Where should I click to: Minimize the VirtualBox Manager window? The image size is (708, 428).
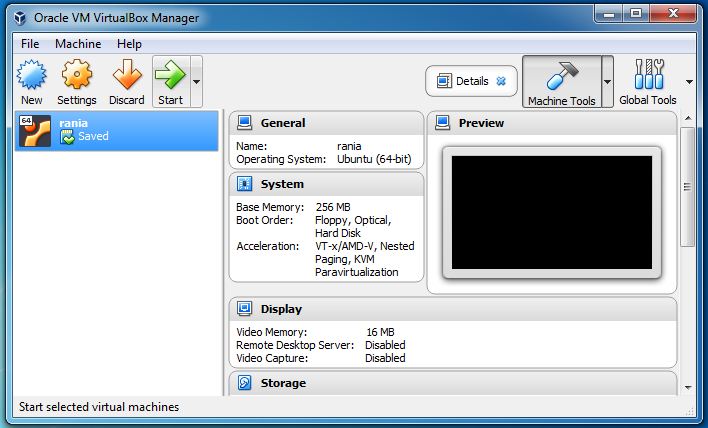[x=608, y=14]
